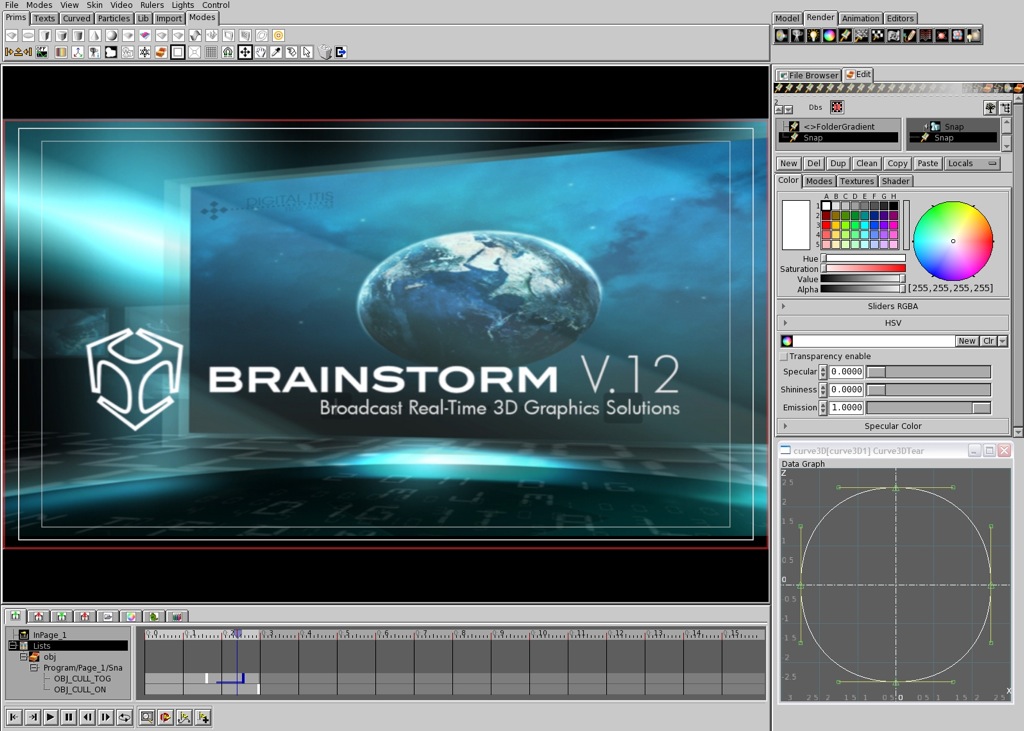This screenshot has height=731, width=1024.
Task: Select the ellipse primitive icon in Prims toolbar
Action: [x=29, y=35]
